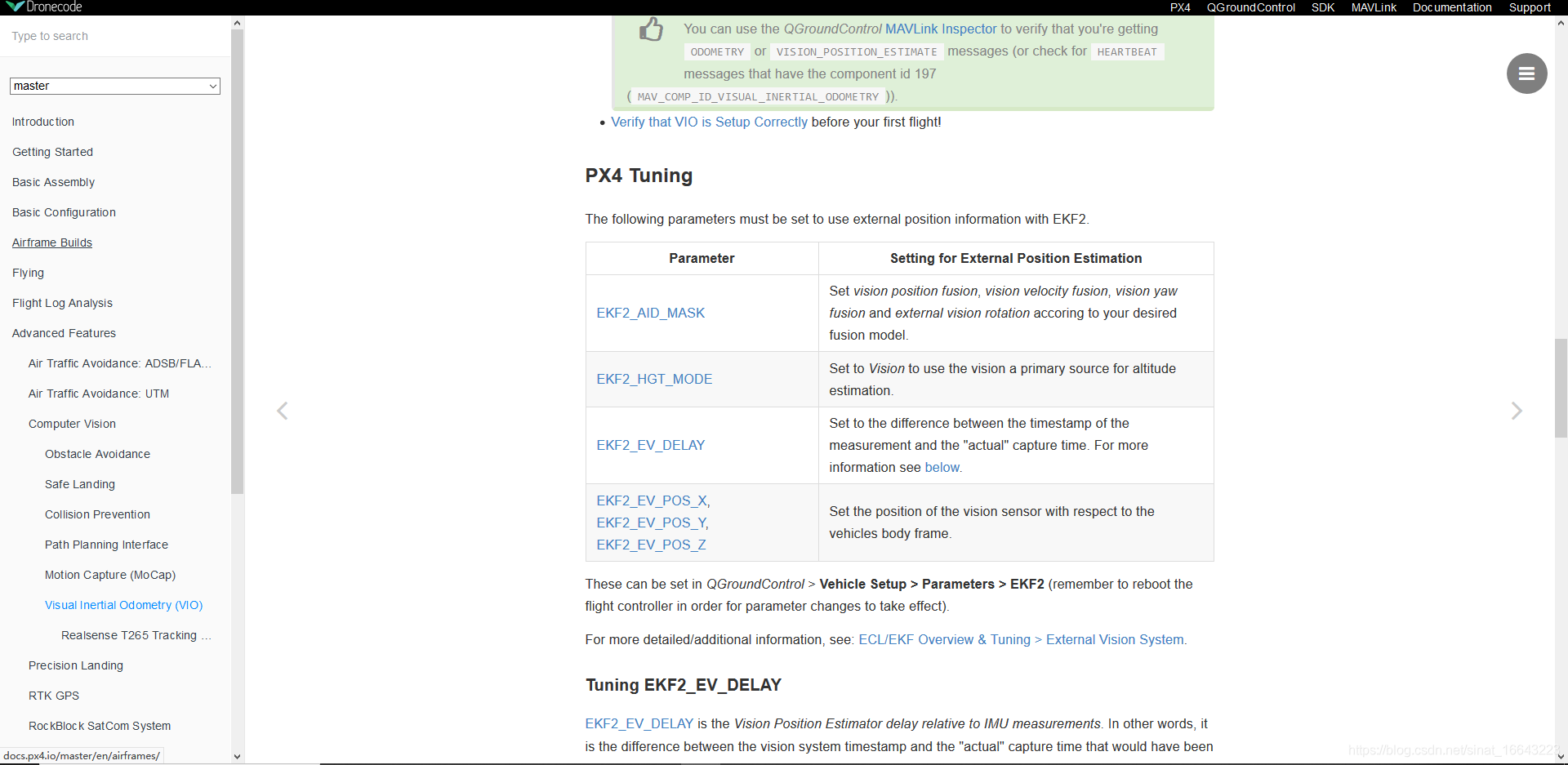Open the master version dropdown

(115, 86)
